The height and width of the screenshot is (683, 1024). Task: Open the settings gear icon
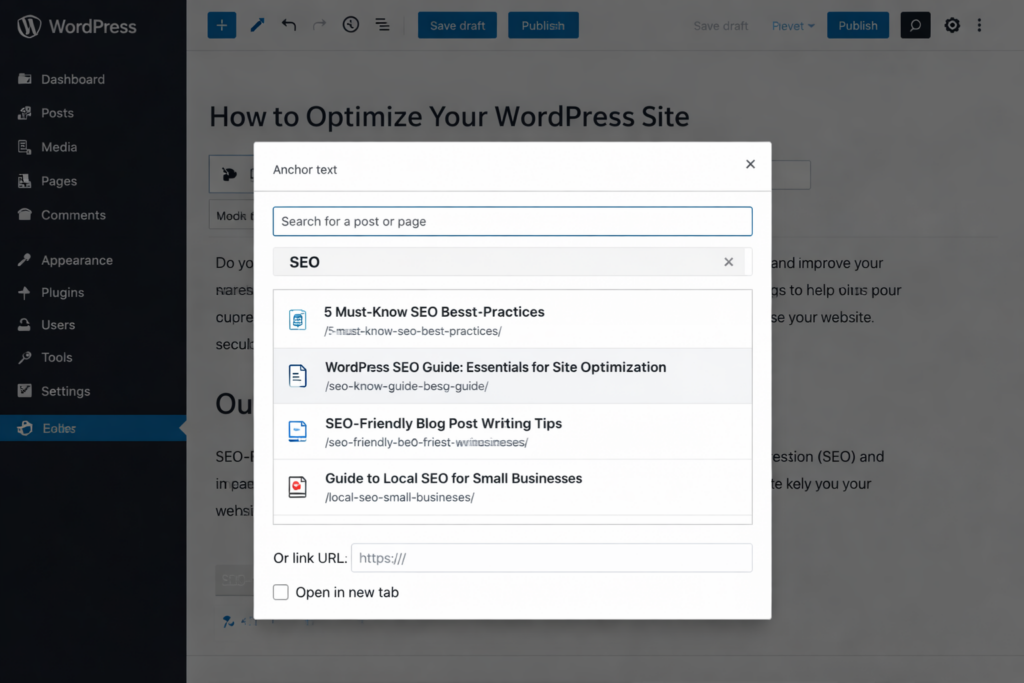[952, 25]
